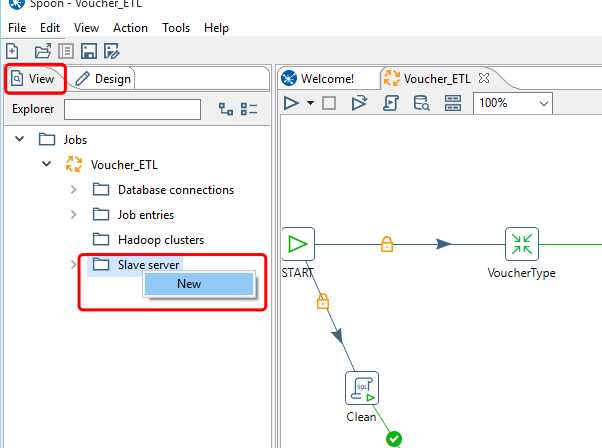Viewport: 602px width, 448px height.
Task: Select the Hadoop clusters tree item
Action: [149, 240]
